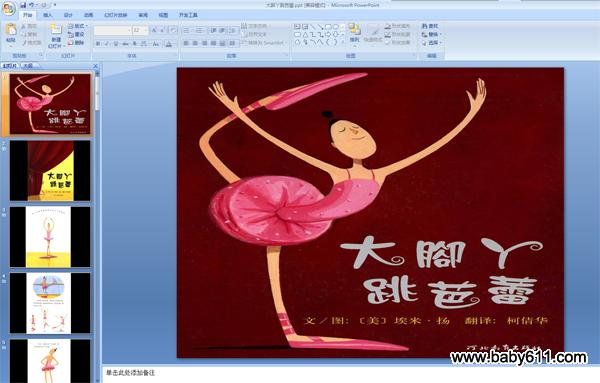This screenshot has width=600, height=383.
Task: Click the Increase Font Size icon
Action: pos(154,30)
